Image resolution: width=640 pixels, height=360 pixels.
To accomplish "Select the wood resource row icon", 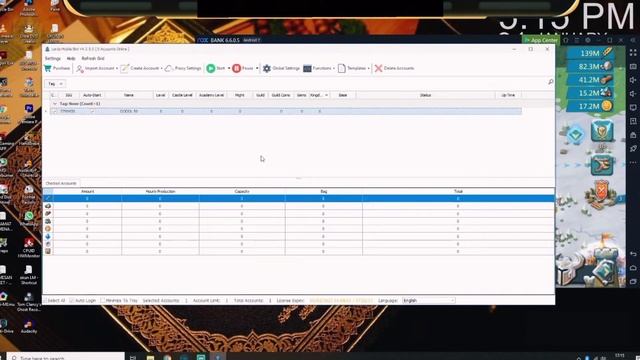I will pos(48,213).
